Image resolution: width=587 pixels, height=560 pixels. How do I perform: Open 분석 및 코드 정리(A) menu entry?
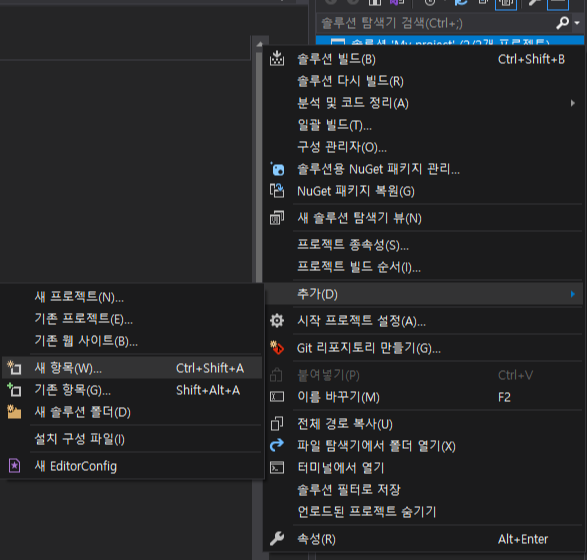[x=423, y=103]
